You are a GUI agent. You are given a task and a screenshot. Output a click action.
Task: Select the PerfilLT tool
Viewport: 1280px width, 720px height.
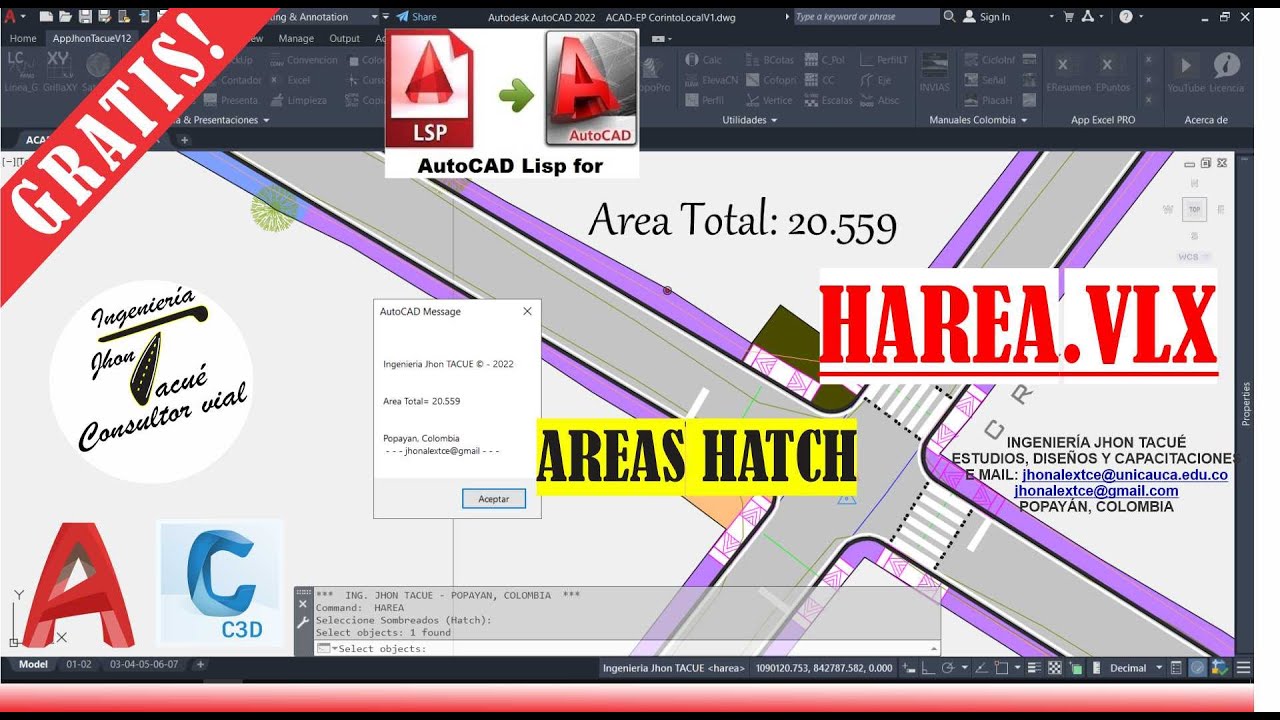pyautogui.click(x=883, y=60)
